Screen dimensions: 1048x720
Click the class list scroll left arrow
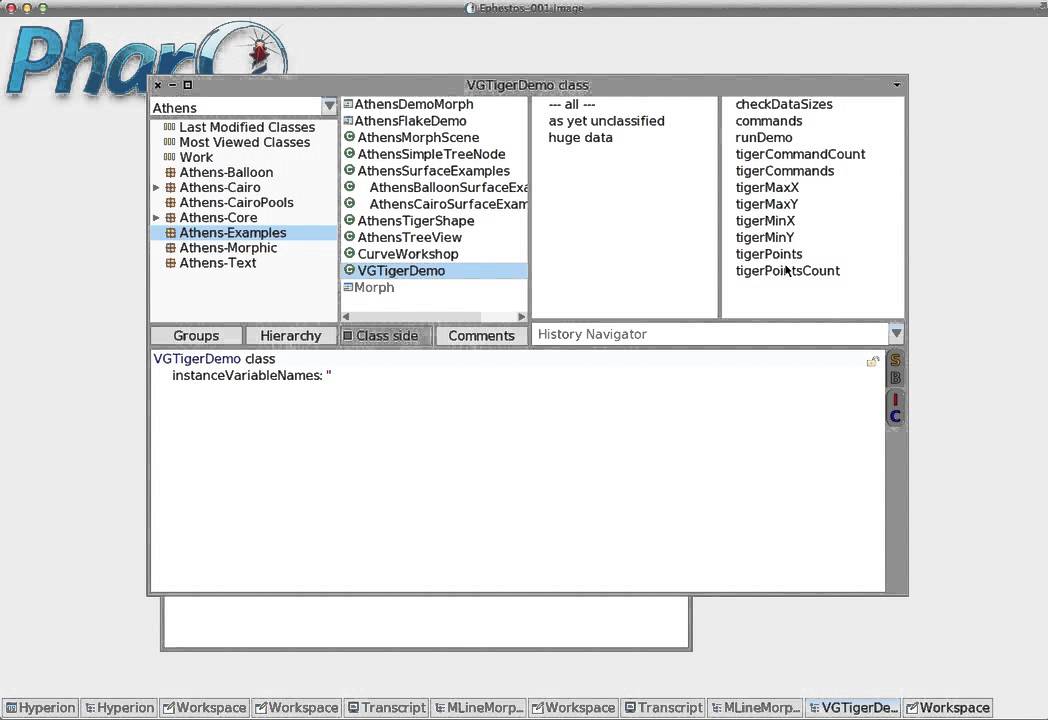346,316
